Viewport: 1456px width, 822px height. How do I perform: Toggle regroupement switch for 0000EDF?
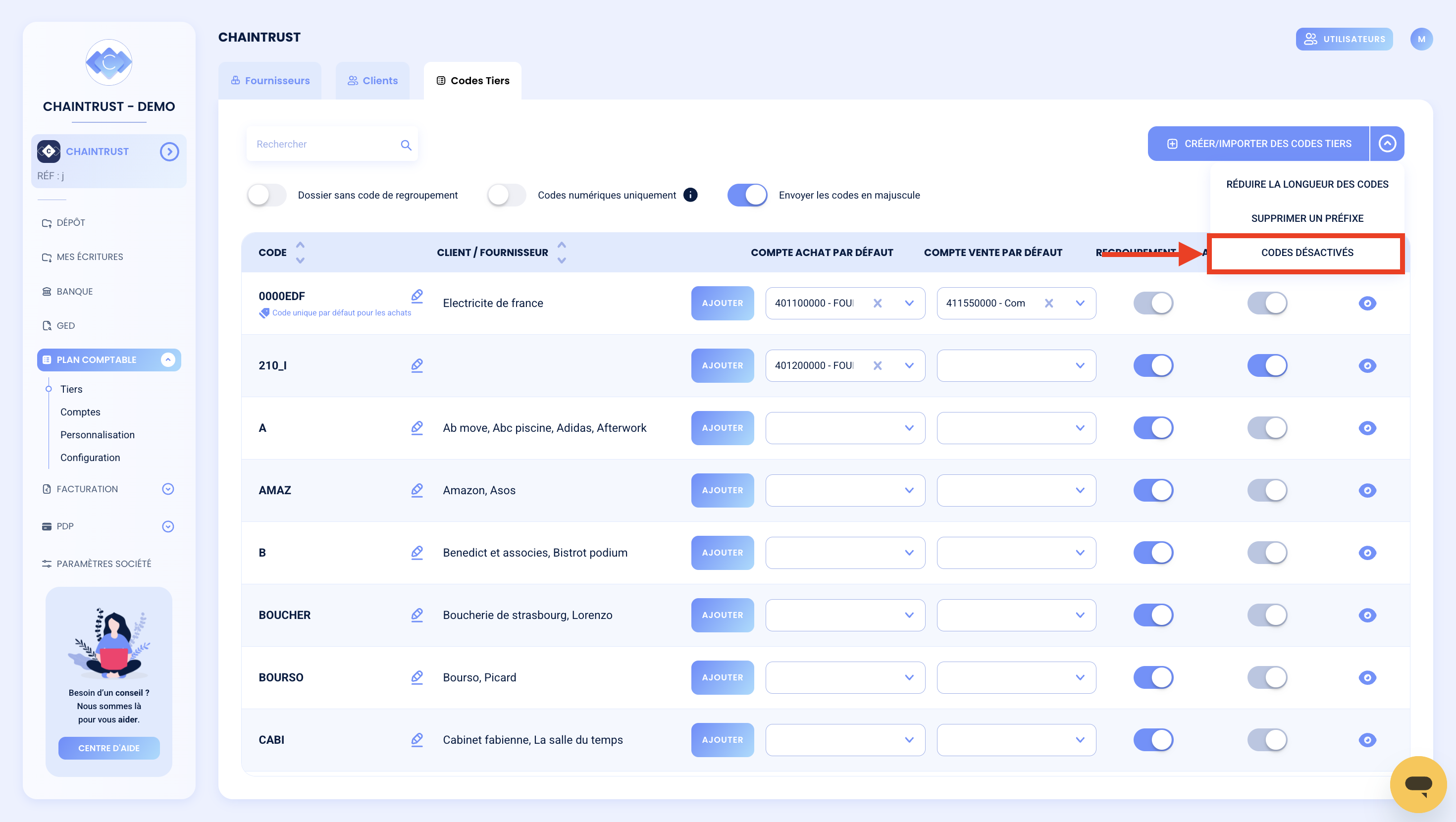(x=1153, y=303)
